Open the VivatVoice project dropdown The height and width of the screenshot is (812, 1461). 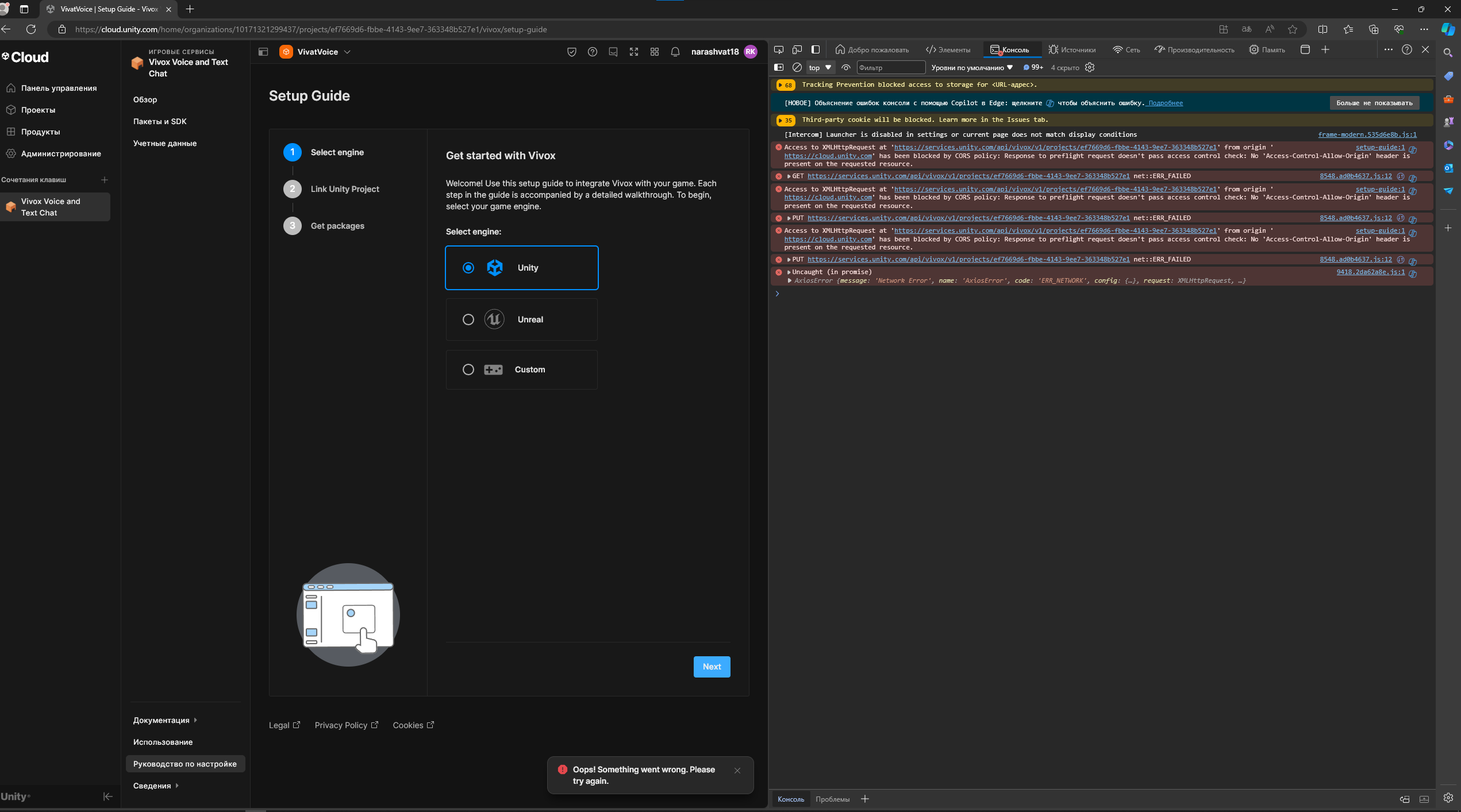[347, 52]
